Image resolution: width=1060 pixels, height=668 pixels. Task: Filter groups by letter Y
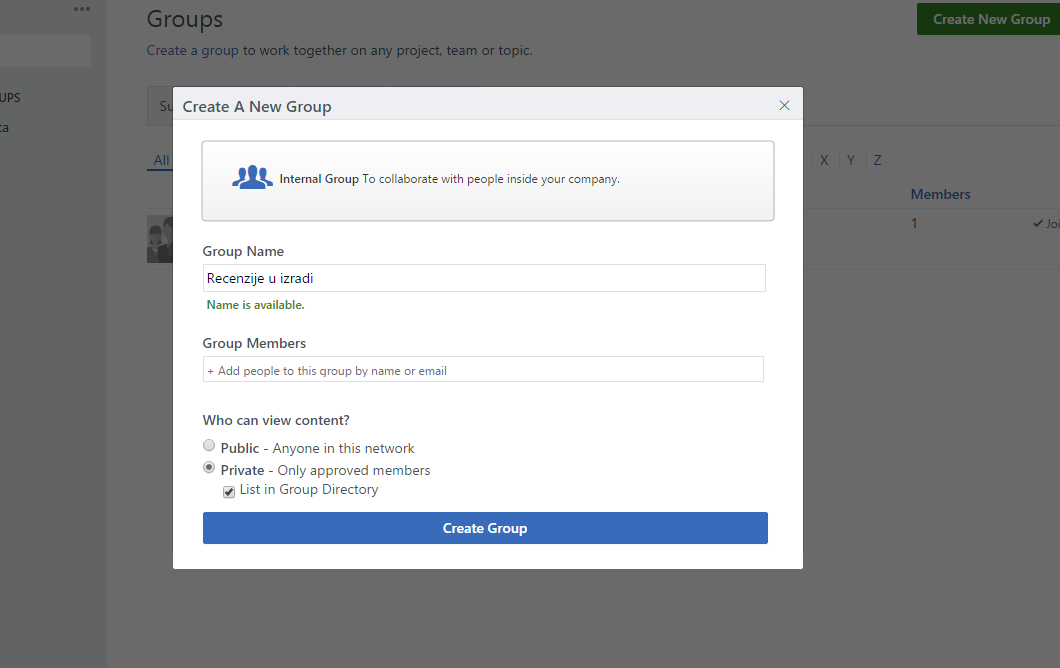click(851, 160)
